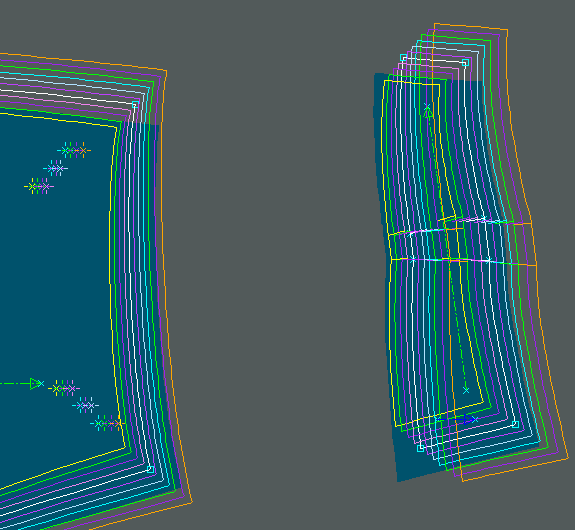Viewport: 575px width, 530px height.
Task: Click the middle drill marker in lower group
Action: pyautogui.click(x=85, y=406)
